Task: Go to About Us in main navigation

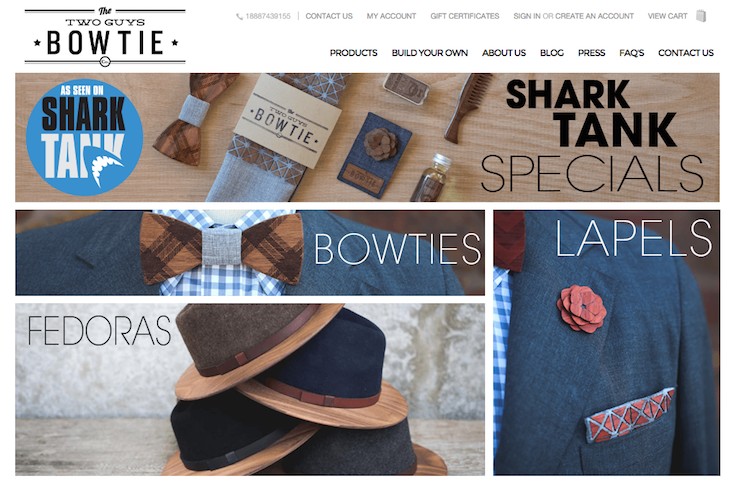Action: pos(504,53)
